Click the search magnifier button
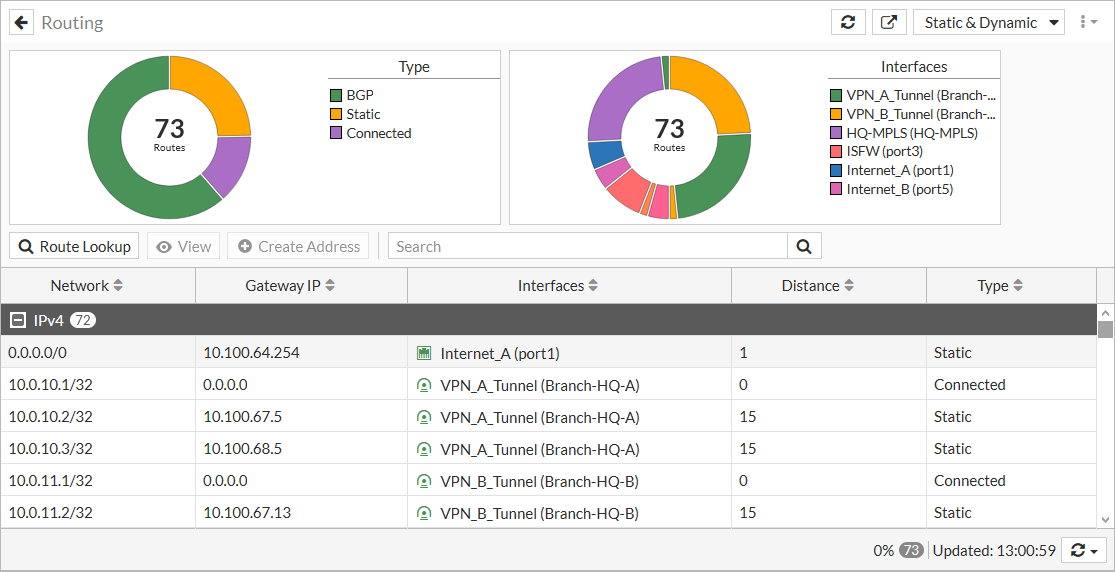The height and width of the screenshot is (572, 1115). click(x=804, y=246)
